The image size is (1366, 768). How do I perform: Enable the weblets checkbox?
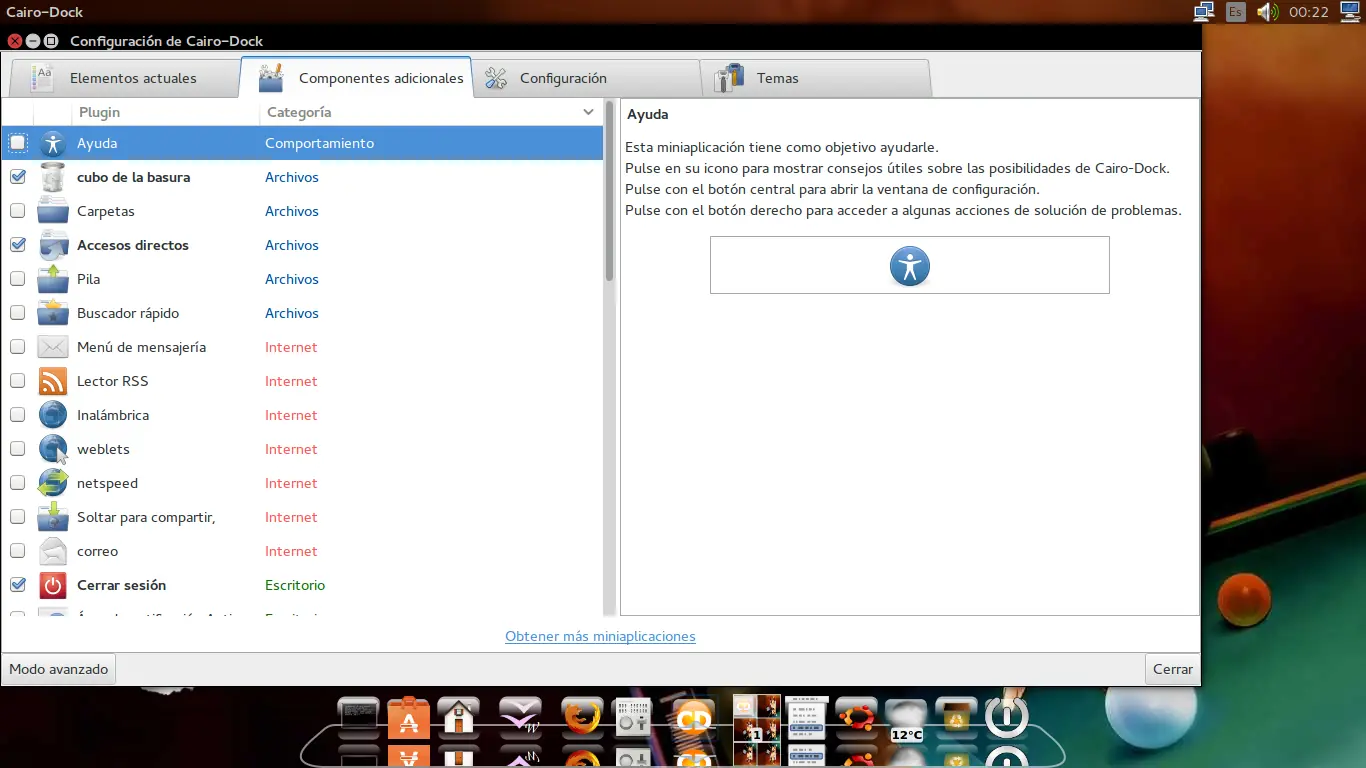pyautogui.click(x=18, y=449)
